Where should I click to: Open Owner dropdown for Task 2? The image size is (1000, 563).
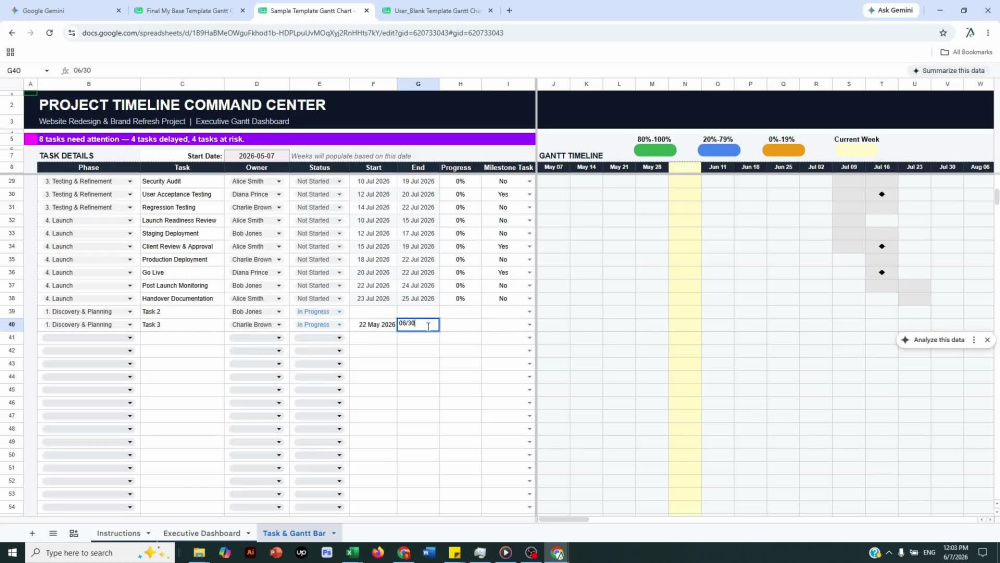click(279, 312)
